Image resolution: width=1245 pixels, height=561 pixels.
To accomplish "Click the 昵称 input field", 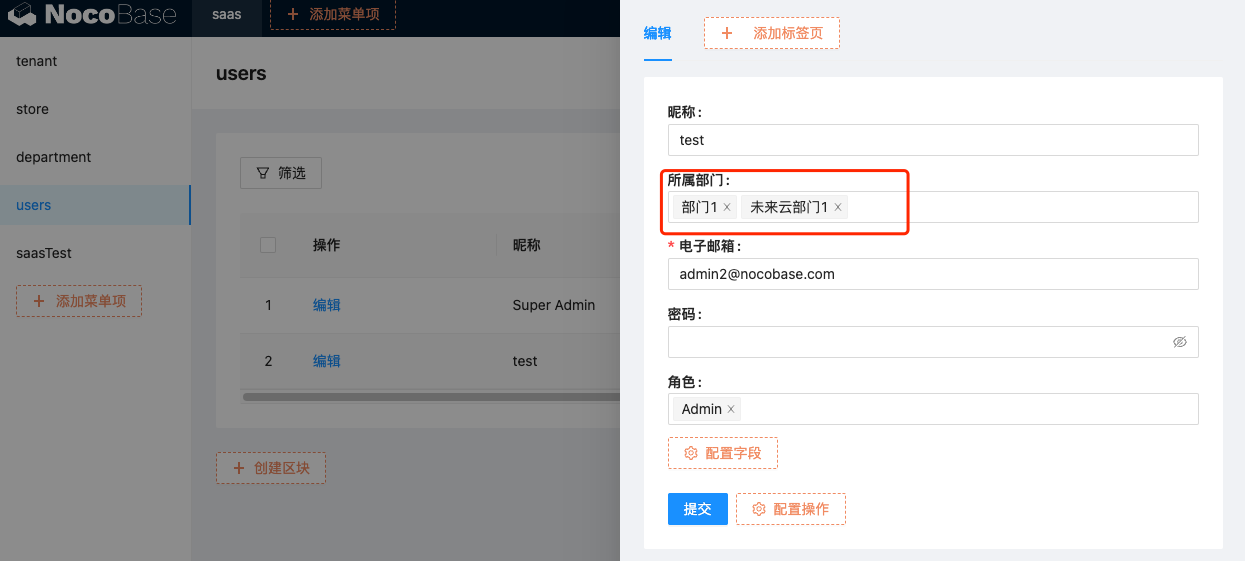I will (933, 140).
